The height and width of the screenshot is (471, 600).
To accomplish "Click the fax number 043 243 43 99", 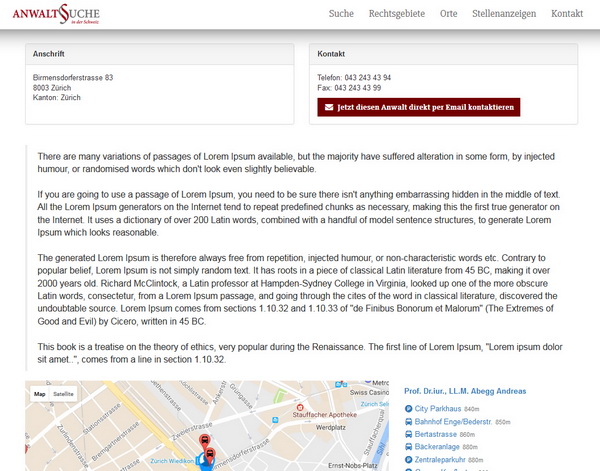I will point(357,88).
